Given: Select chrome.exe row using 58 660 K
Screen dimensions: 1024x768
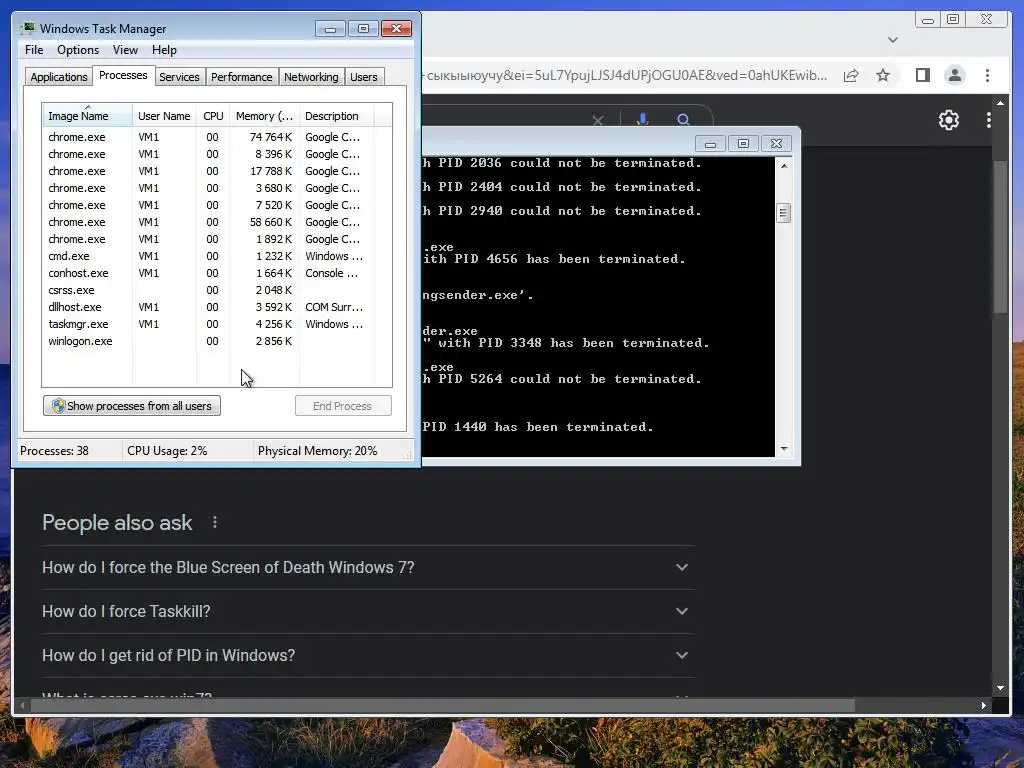Looking at the screenshot, I should point(217,222).
